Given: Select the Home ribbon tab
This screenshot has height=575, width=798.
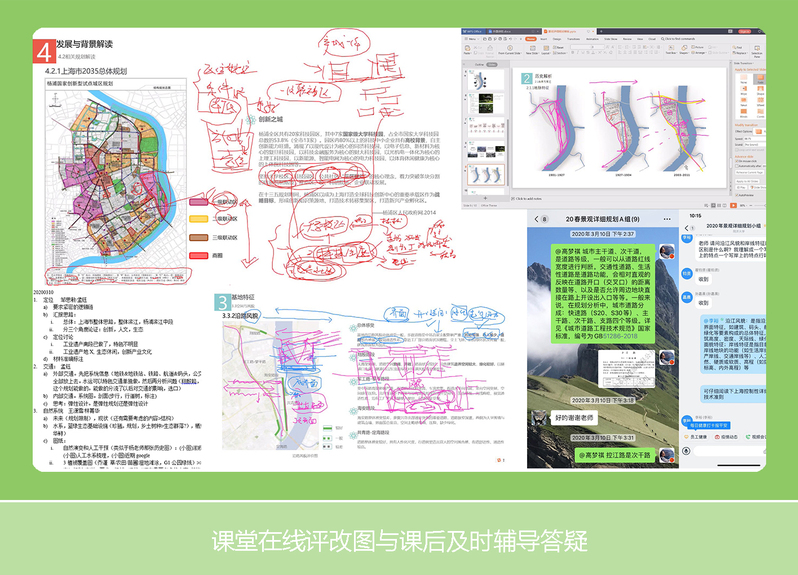Looking at the screenshot, I should pyautogui.click(x=531, y=39).
